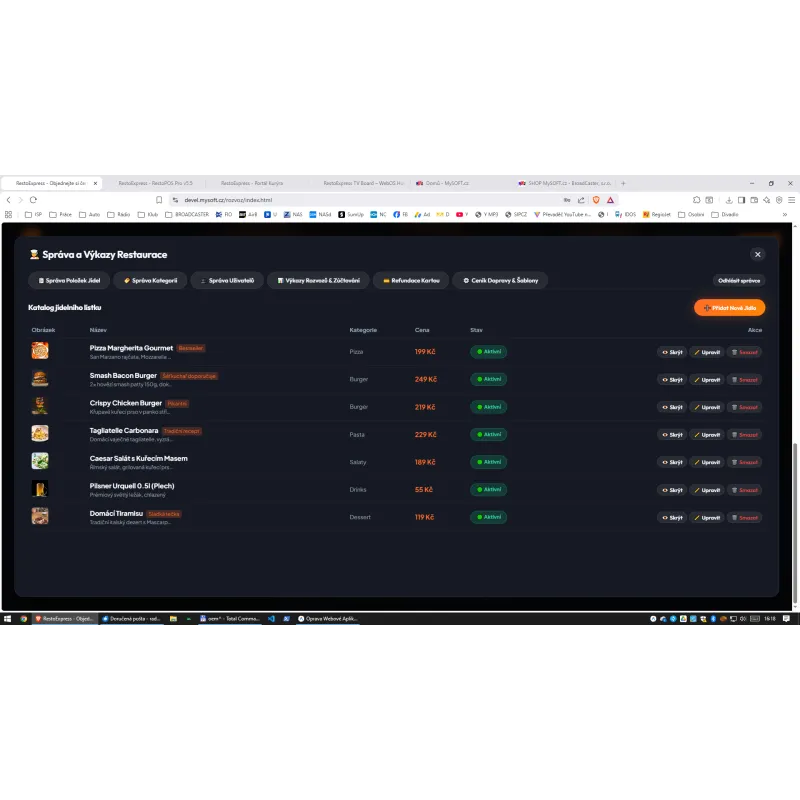Hide the Caesar Salát s Kuřecím Masem item
The image size is (800, 800).
[672, 462]
